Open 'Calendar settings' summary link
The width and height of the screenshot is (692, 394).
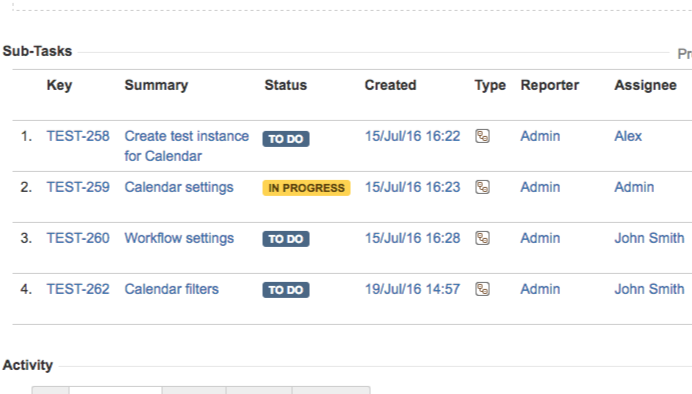click(179, 187)
